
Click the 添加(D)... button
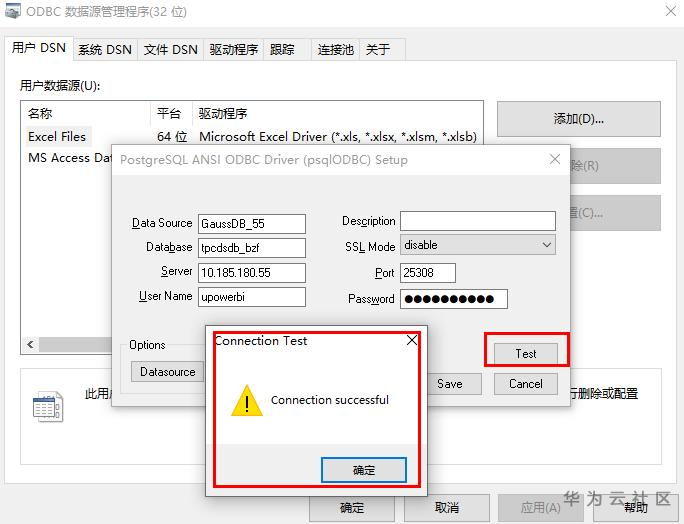pyautogui.click(x=578, y=119)
